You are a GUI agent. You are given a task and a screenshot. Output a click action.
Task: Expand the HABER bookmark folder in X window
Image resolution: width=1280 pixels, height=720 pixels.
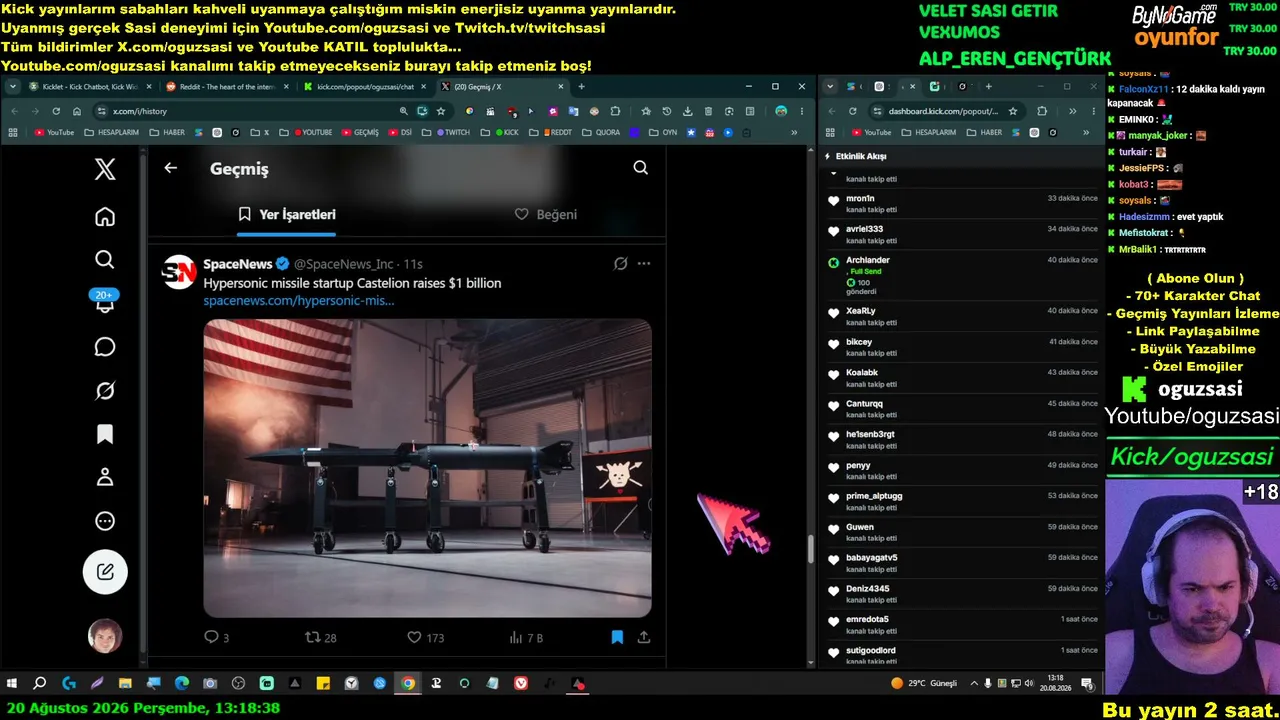tap(167, 132)
